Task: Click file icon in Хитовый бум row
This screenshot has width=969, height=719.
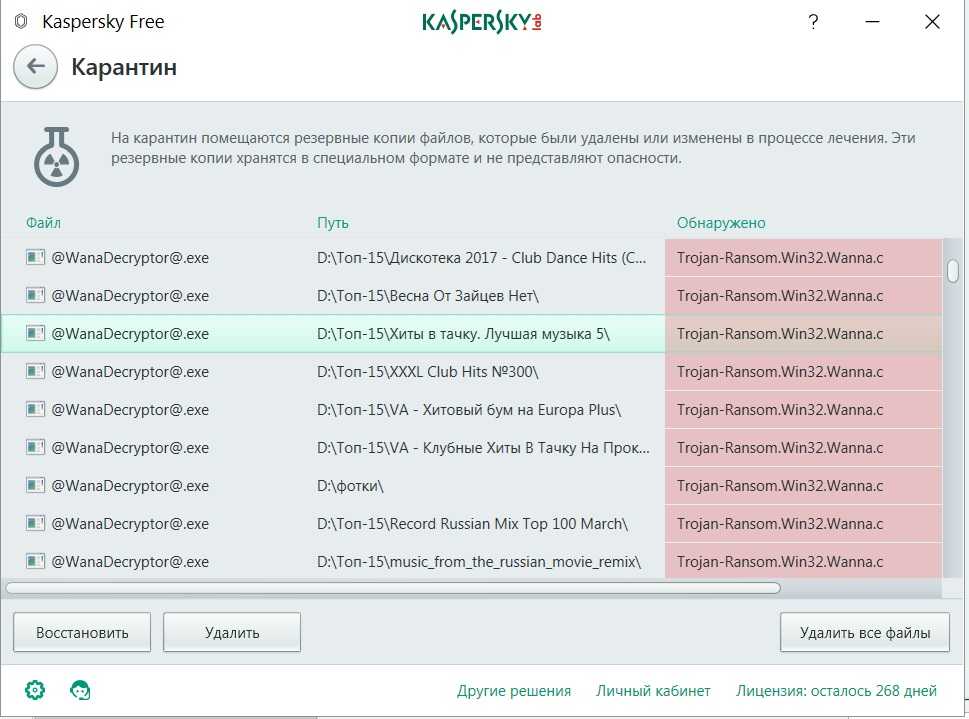Action: (x=35, y=409)
